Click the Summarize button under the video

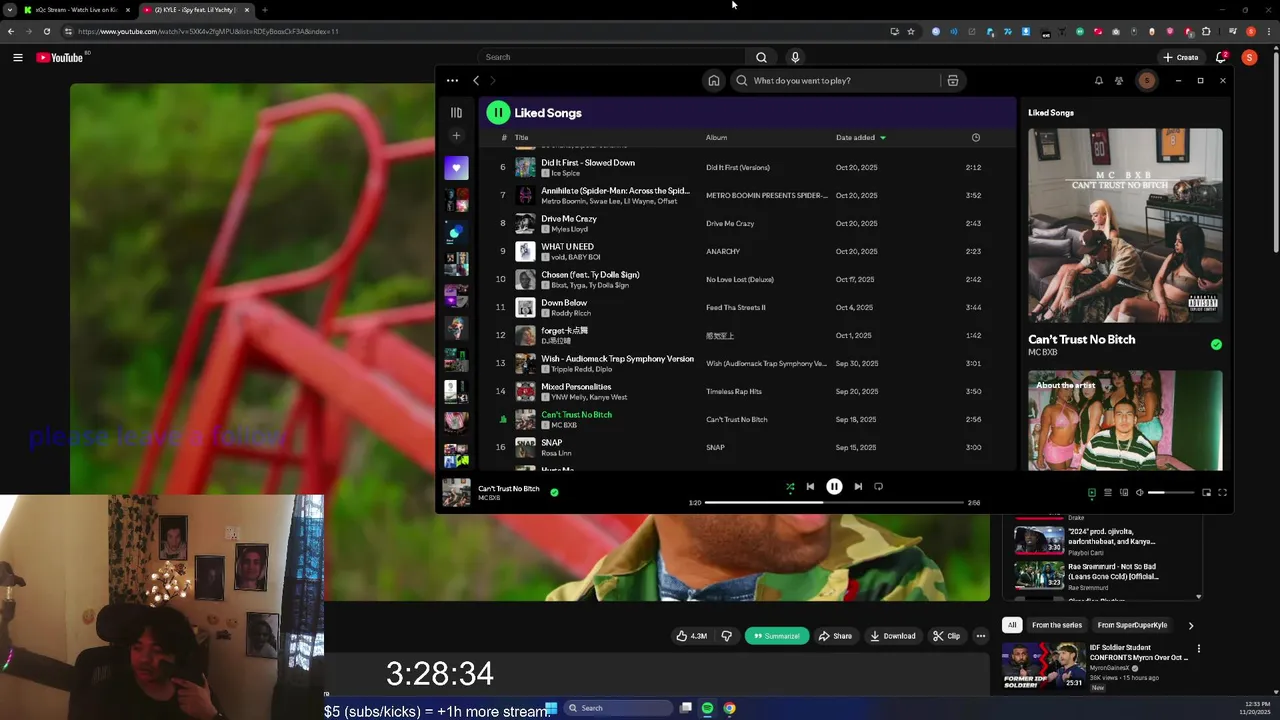tap(777, 636)
